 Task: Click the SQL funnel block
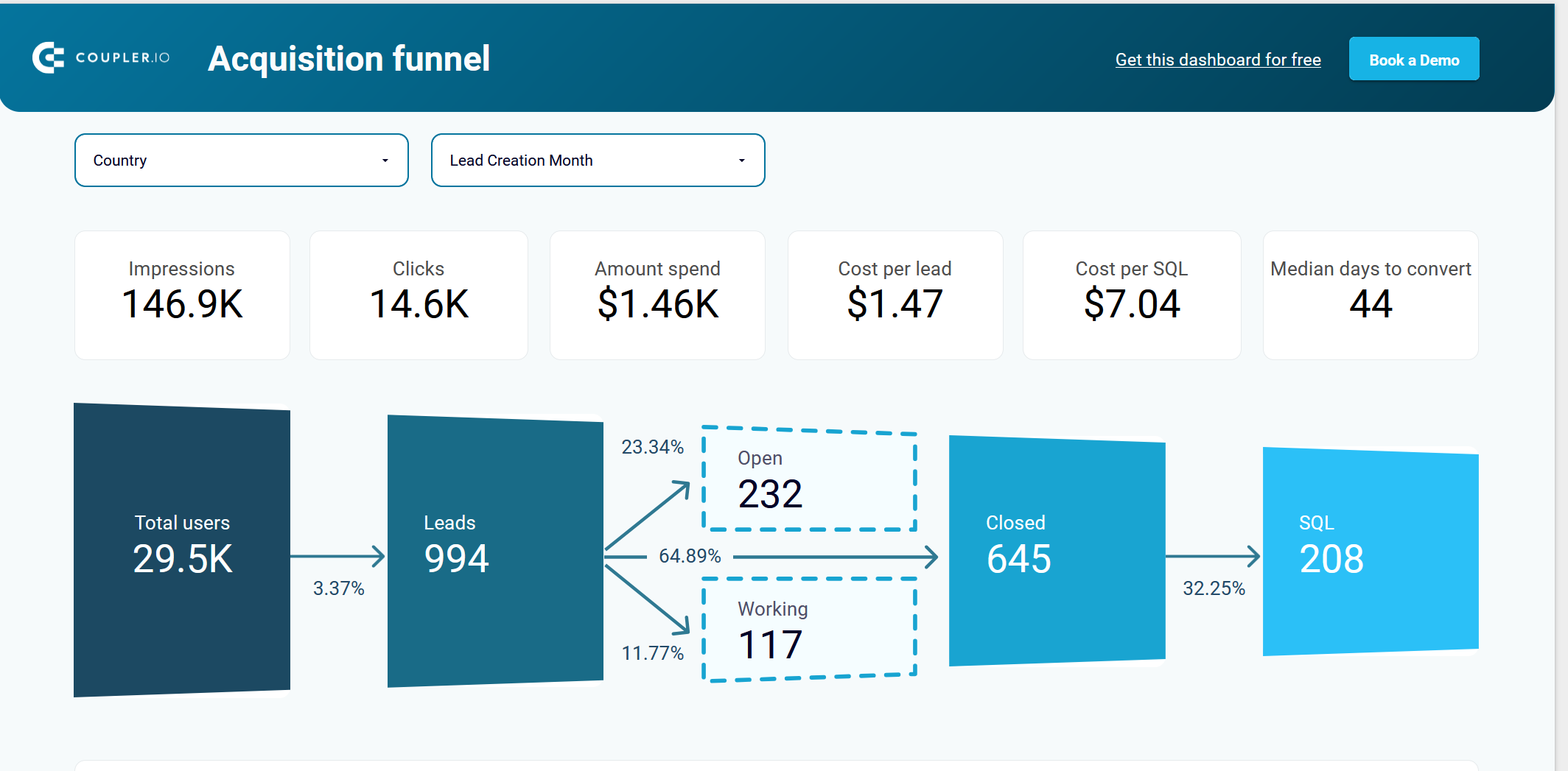tap(1371, 552)
